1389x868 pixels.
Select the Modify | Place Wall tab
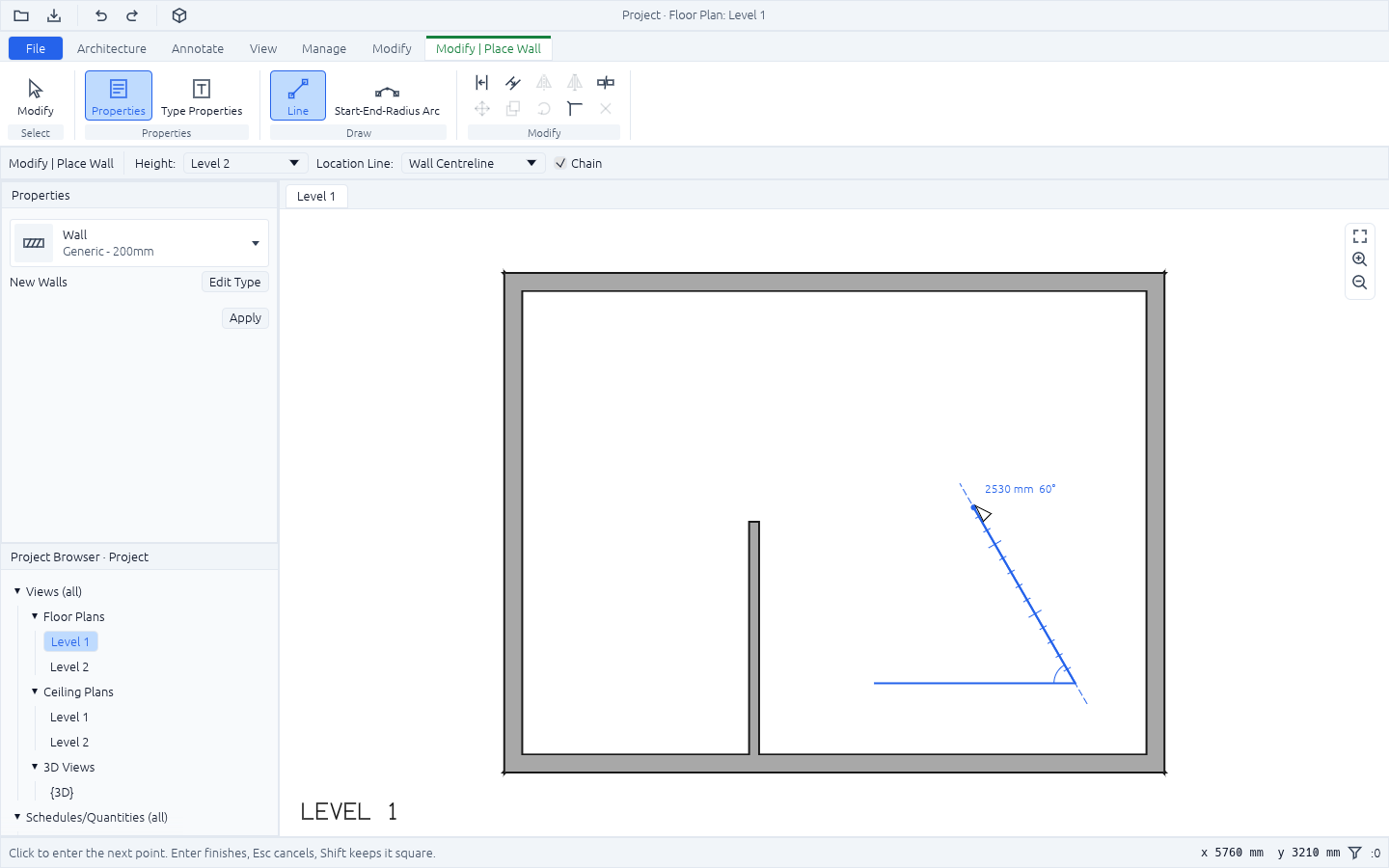(x=488, y=48)
